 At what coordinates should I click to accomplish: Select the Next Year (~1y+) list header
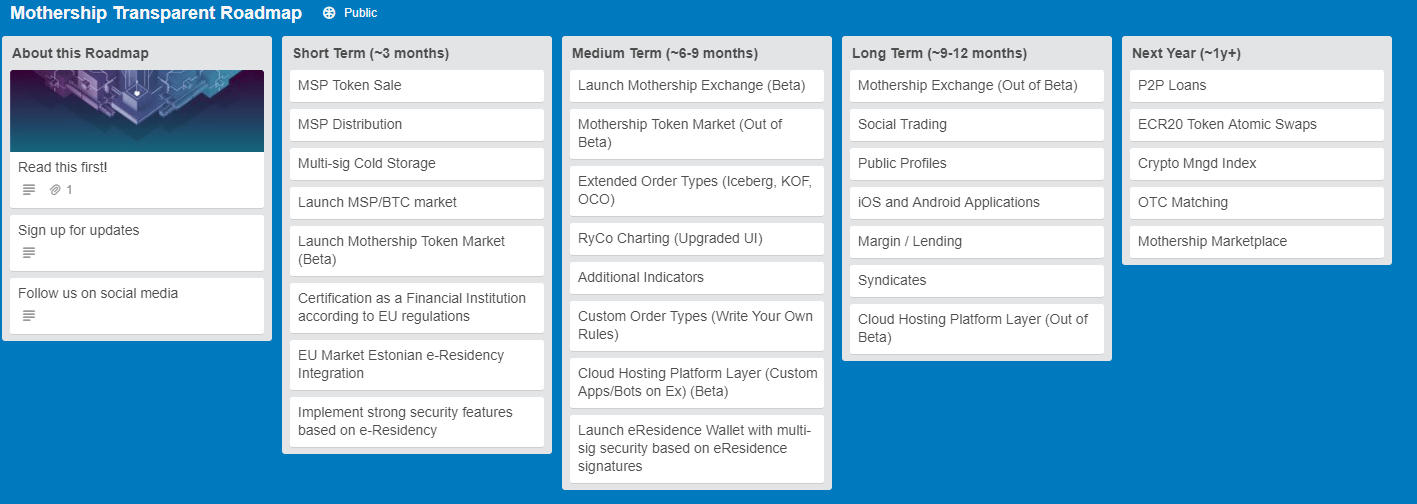pos(1186,53)
